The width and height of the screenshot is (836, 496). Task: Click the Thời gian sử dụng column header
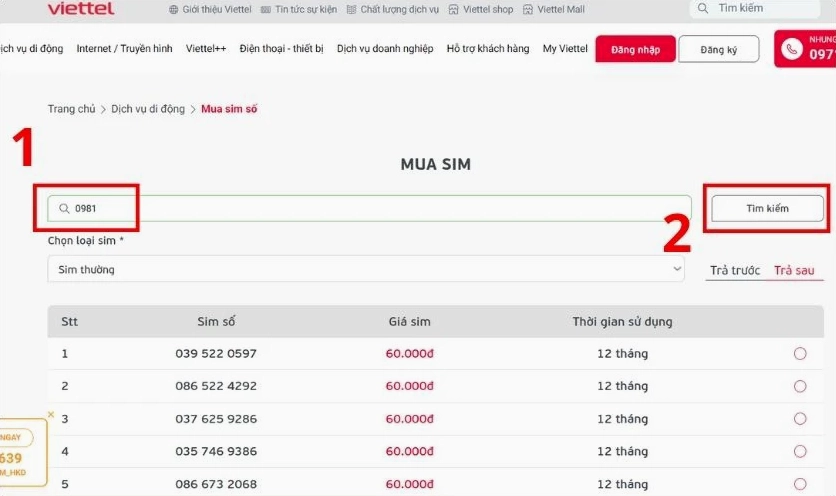coord(622,322)
